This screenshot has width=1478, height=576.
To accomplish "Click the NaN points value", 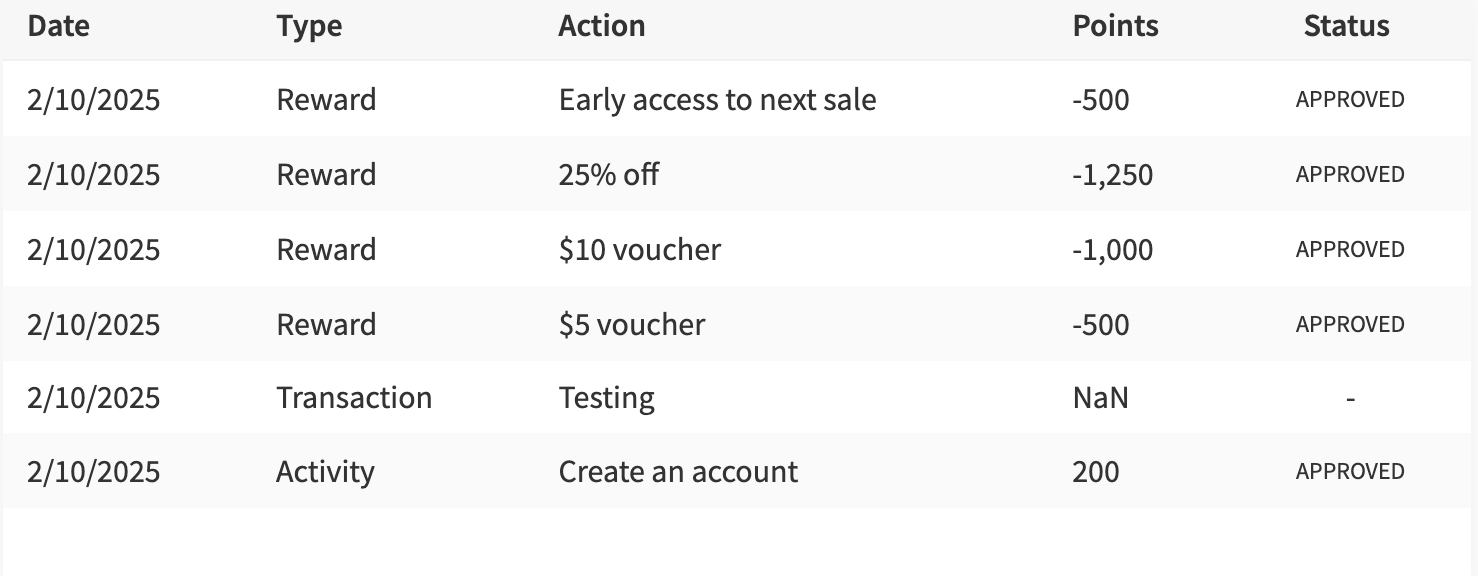I will [x=1100, y=398].
